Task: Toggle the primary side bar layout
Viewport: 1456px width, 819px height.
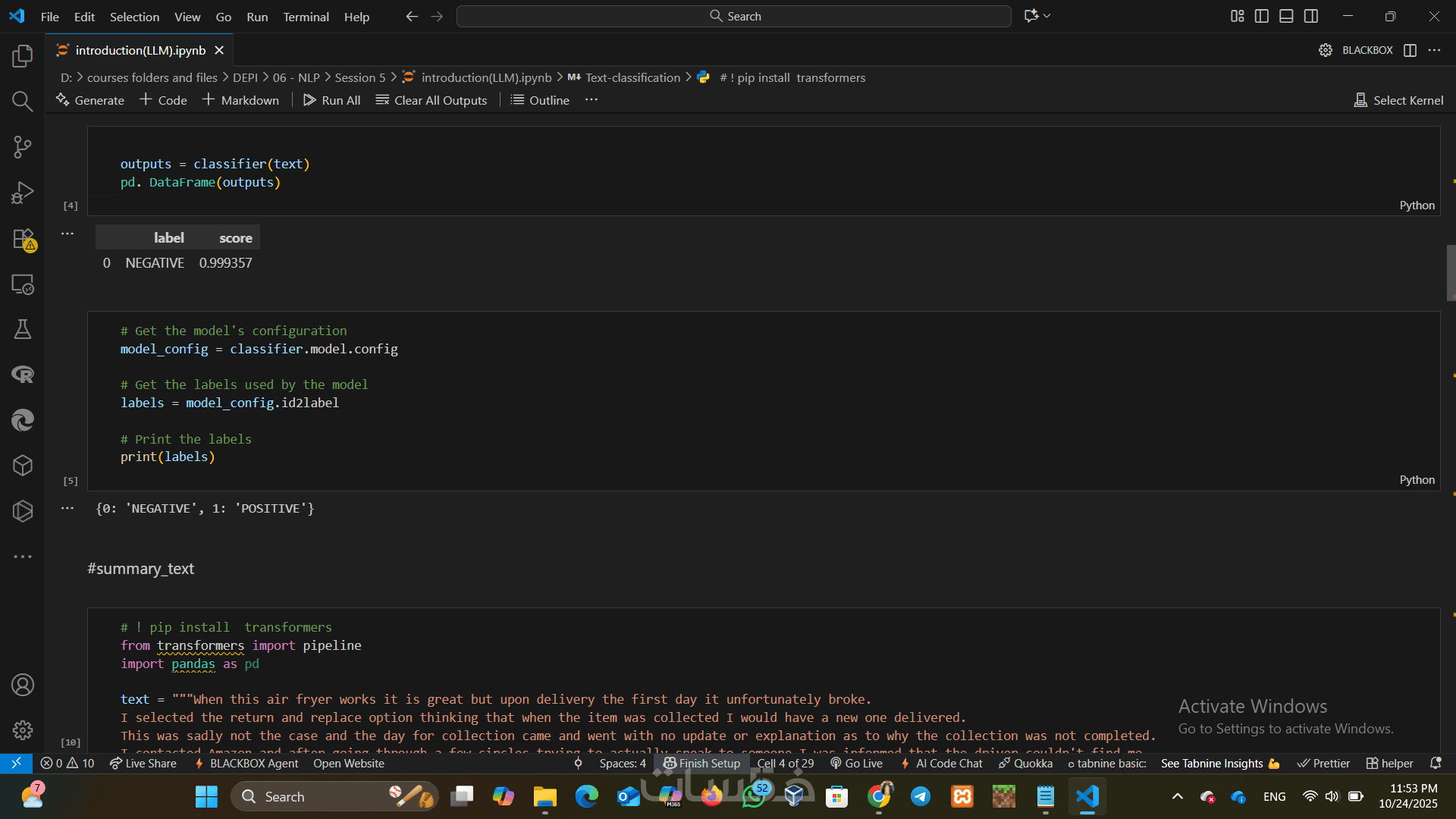Action: click(x=1262, y=16)
